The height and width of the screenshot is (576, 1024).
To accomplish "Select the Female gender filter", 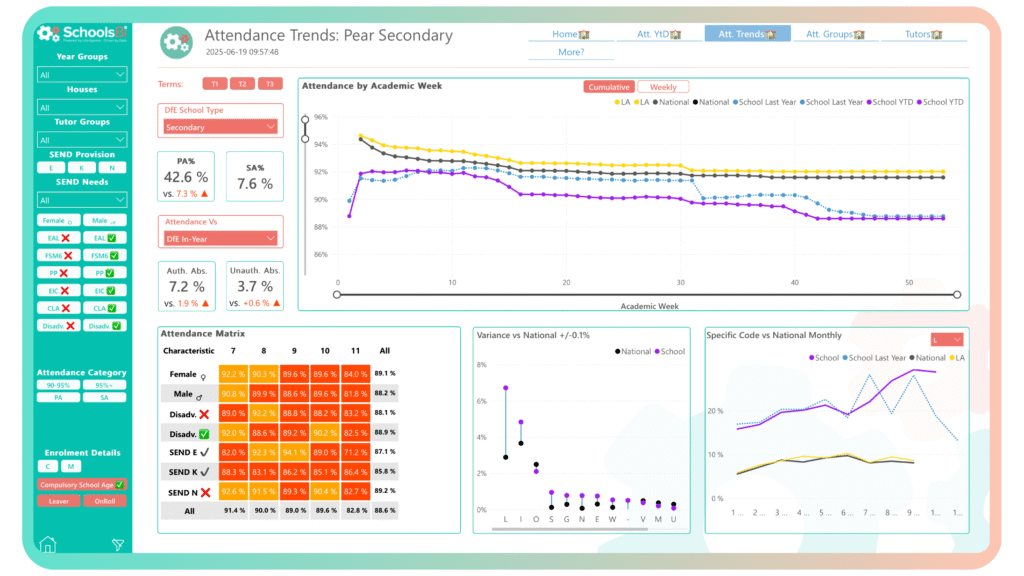I will [57, 221].
